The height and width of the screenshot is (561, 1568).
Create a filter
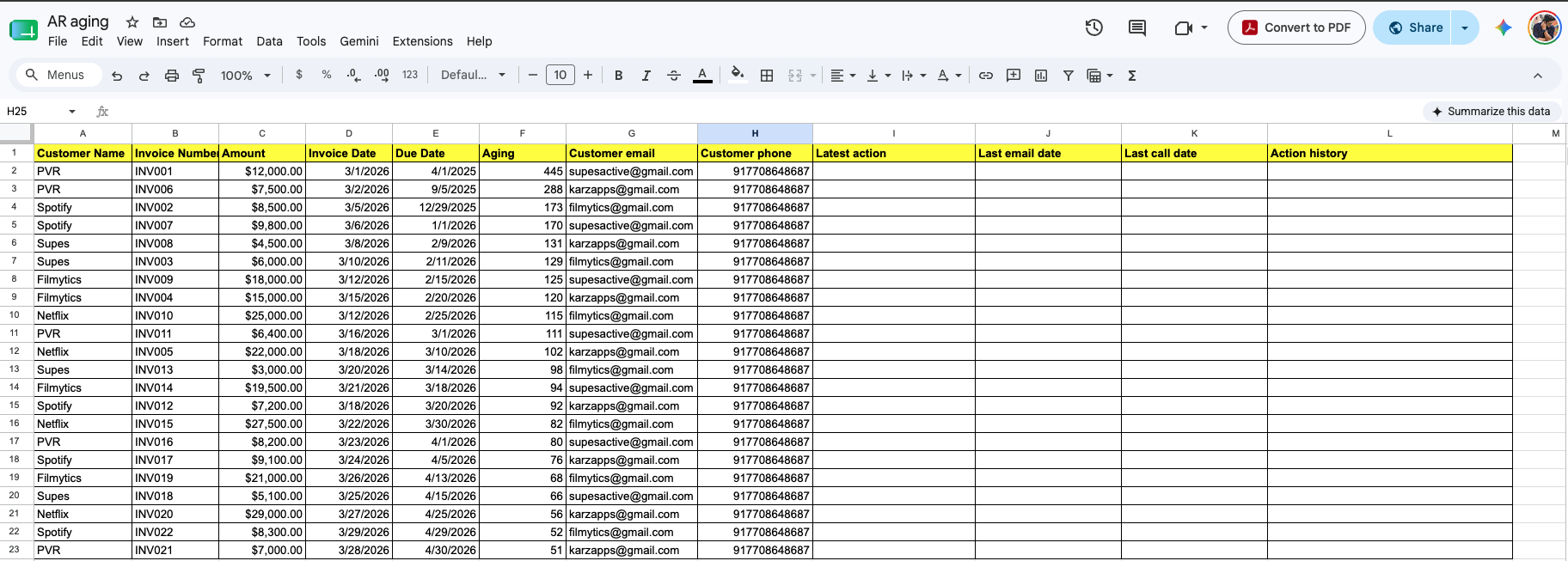point(1069,76)
